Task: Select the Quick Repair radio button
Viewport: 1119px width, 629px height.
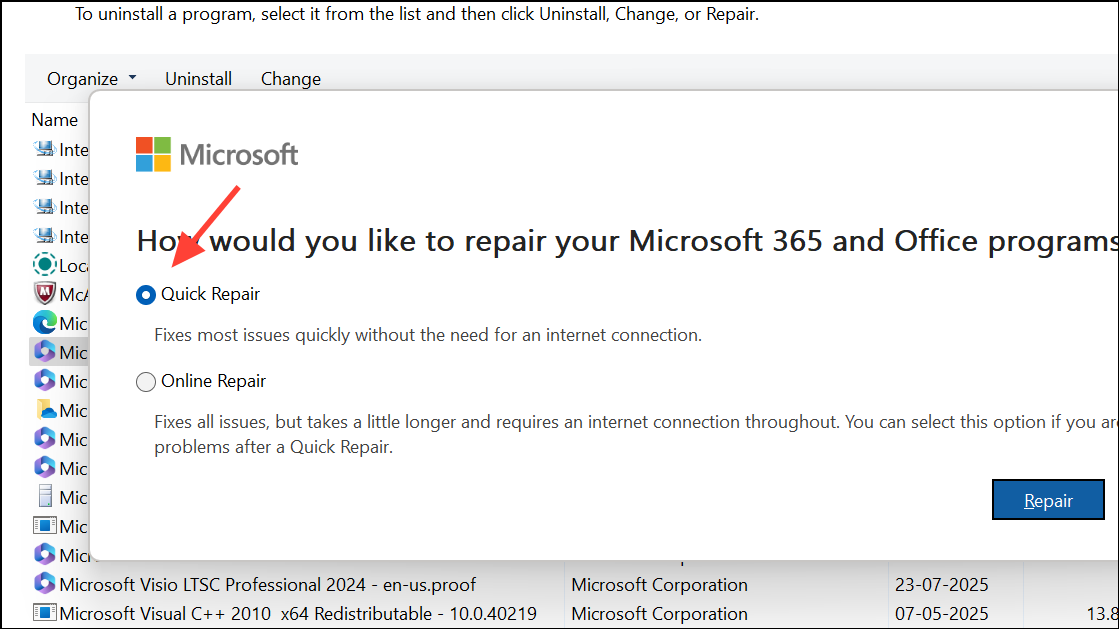Action: click(x=146, y=295)
